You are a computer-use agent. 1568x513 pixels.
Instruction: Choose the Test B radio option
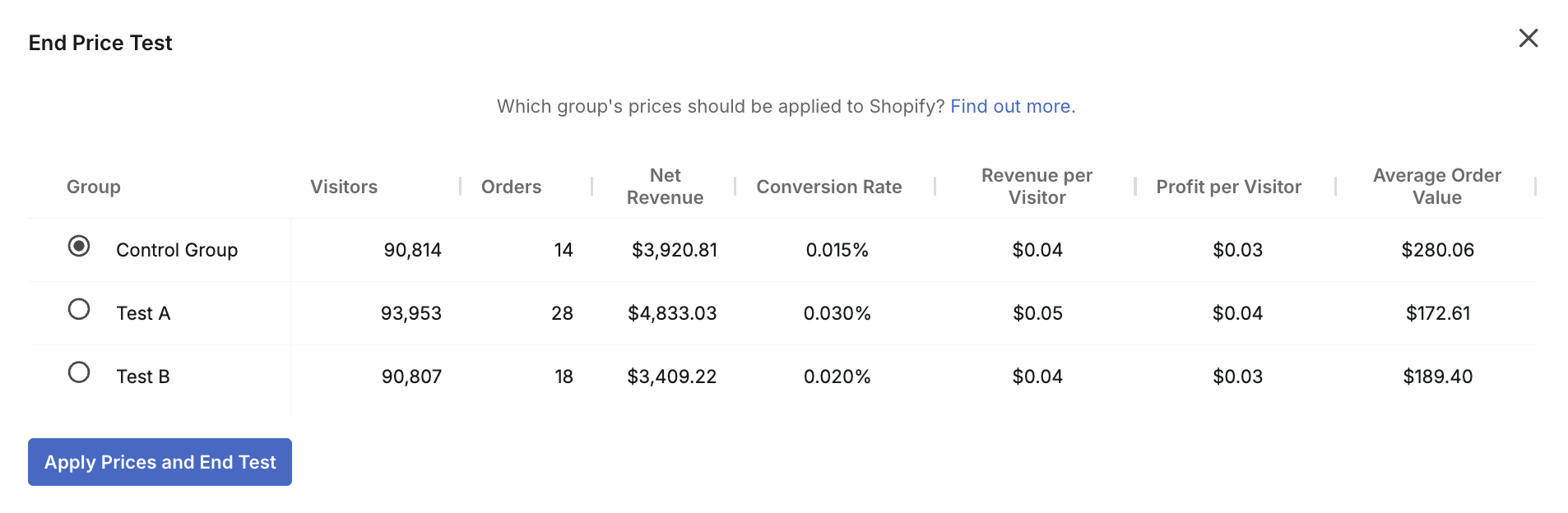point(79,373)
